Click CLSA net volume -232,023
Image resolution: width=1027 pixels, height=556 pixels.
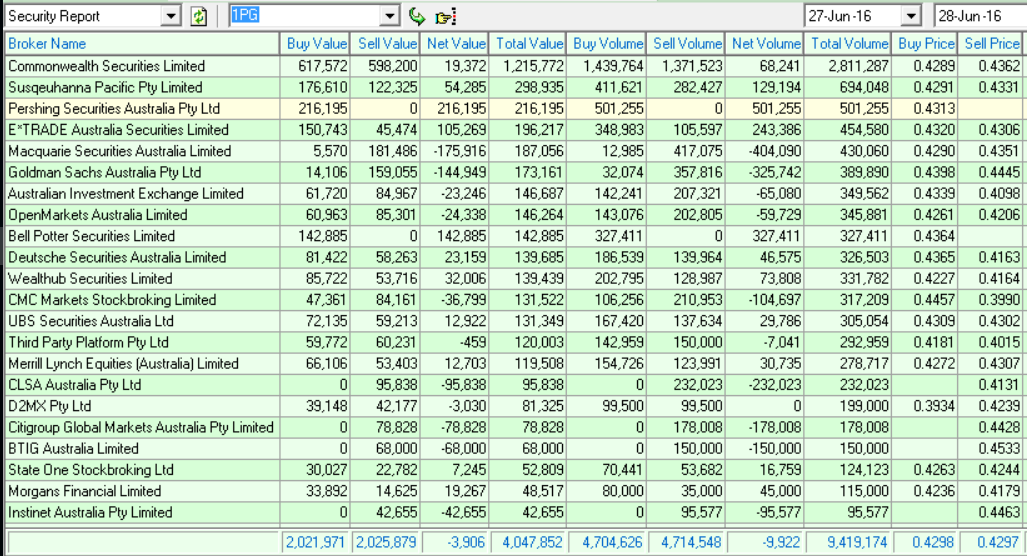pos(774,384)
